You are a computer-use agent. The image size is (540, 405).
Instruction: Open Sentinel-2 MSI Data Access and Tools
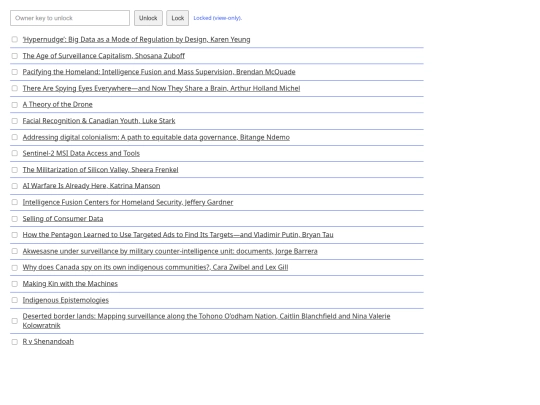[81, 153]
